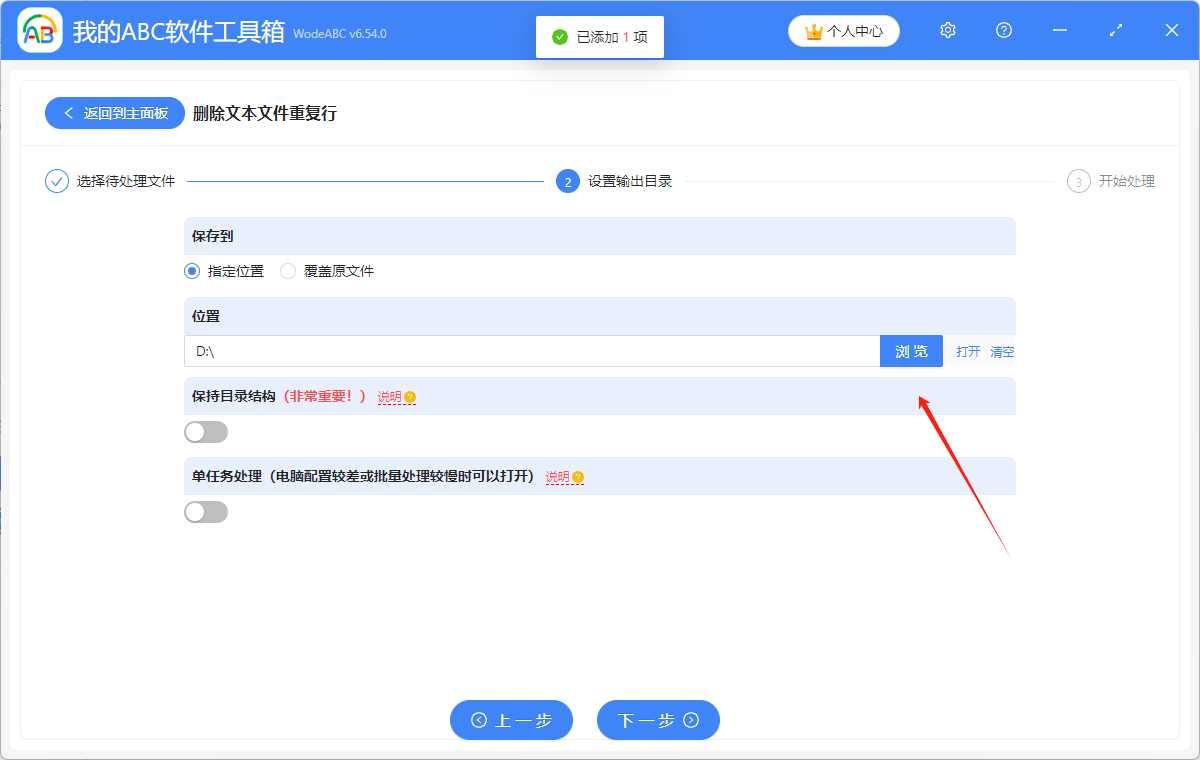Click the crown icon in 个人中心

coord(812,31)
